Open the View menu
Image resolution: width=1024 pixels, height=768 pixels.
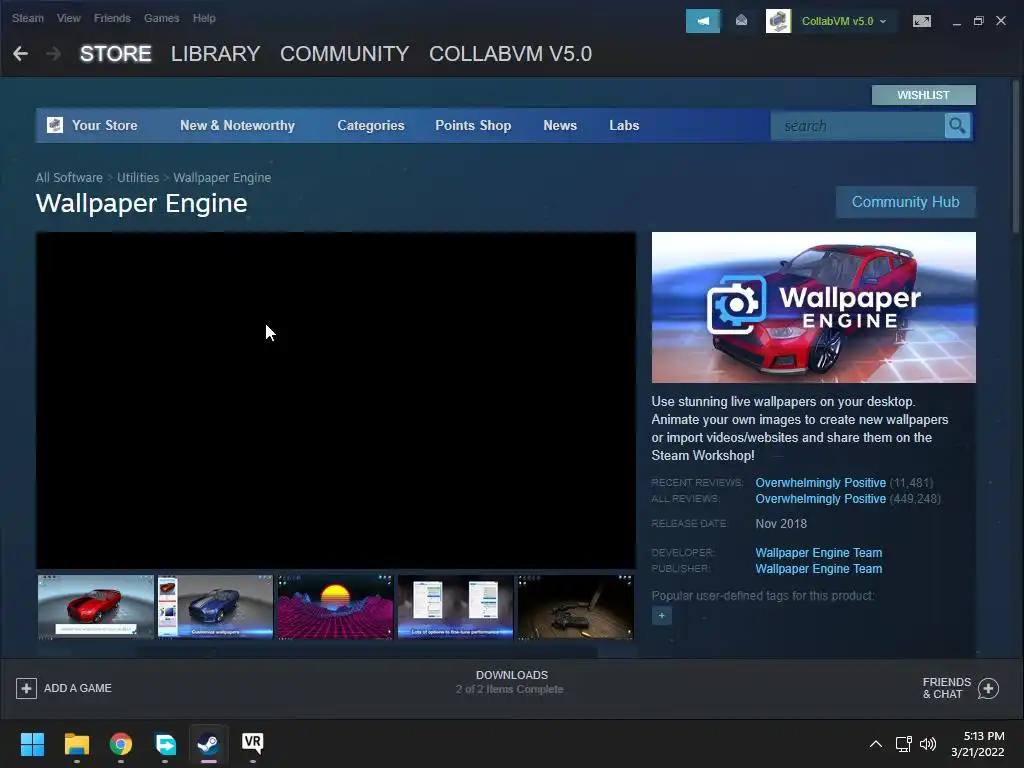(69, 18)
